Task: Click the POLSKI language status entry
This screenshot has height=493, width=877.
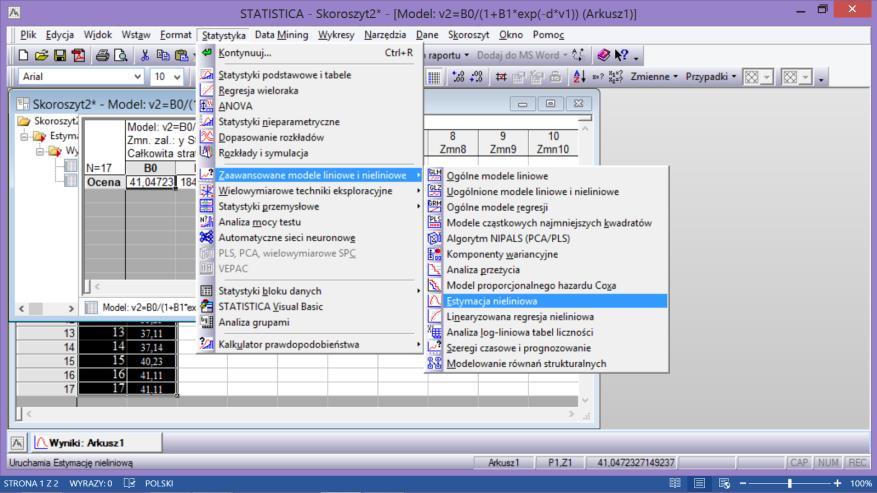Action: (159, 483)
